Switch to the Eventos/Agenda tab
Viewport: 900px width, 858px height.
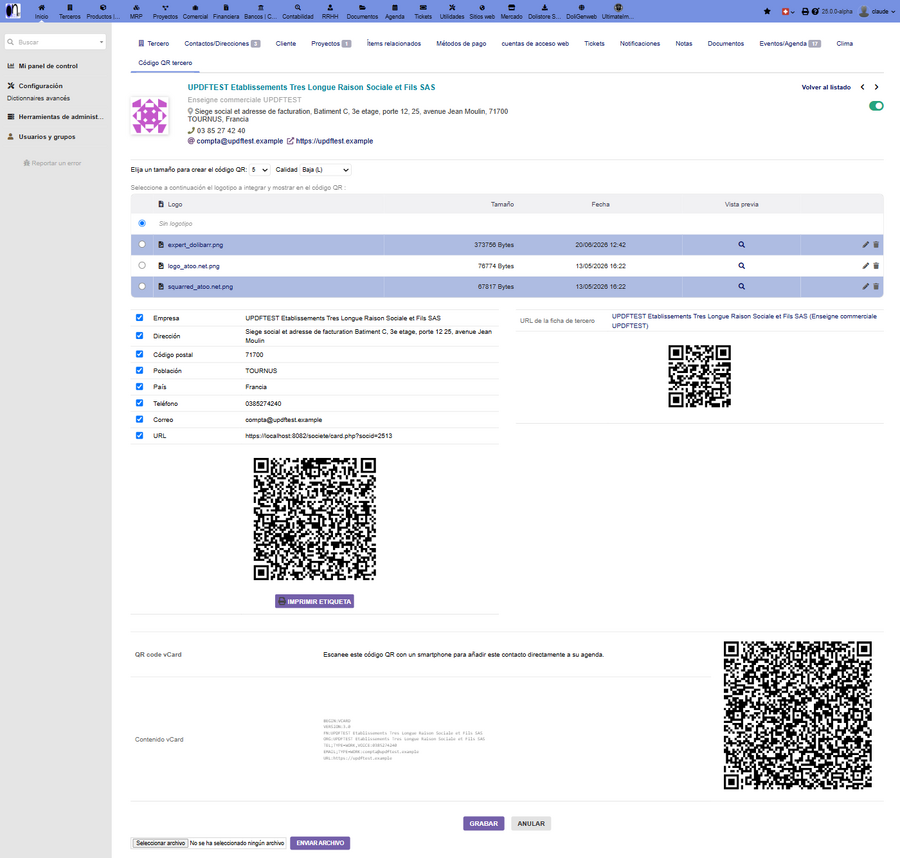click(x=790, y=44)
